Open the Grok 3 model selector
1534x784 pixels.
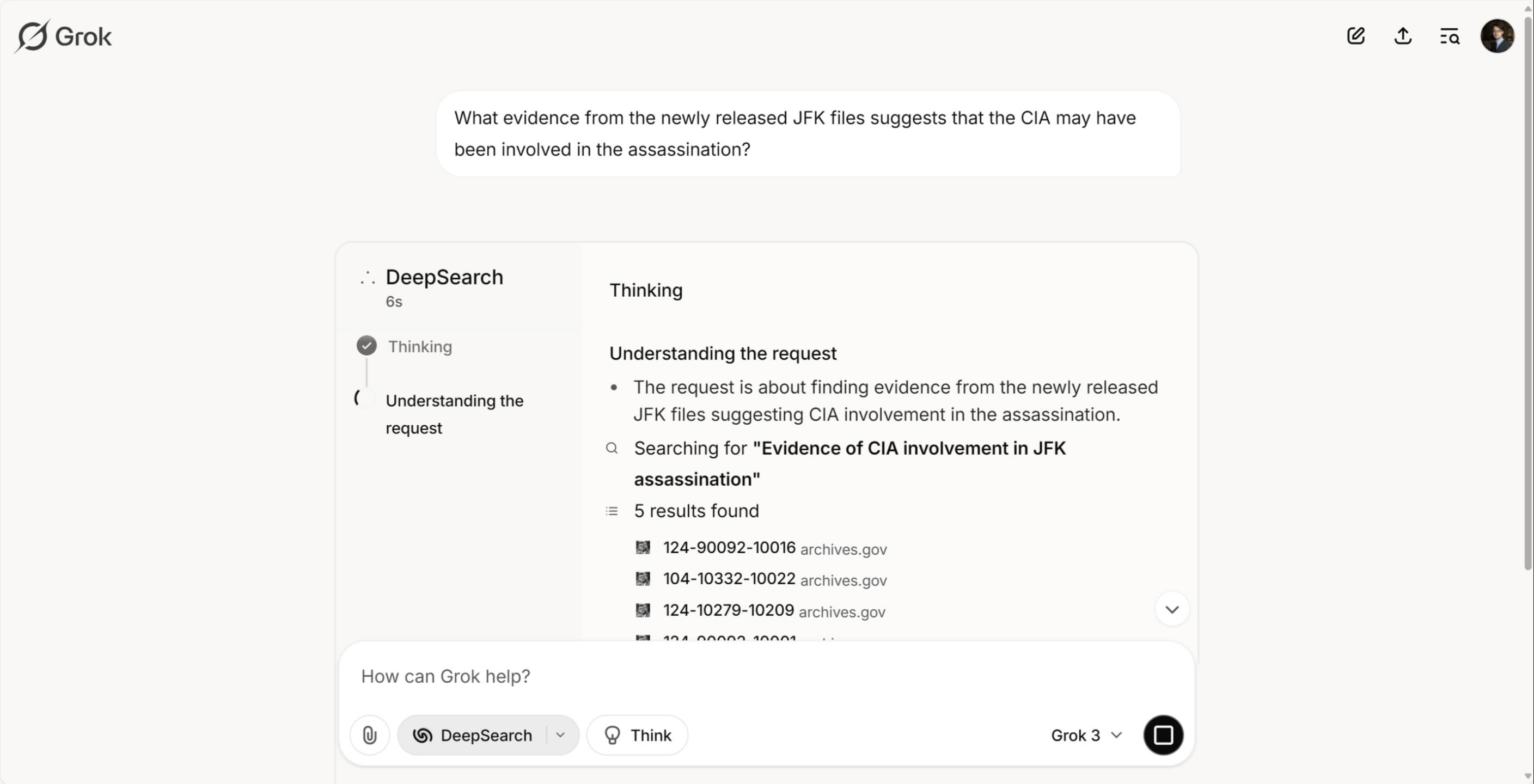tap(1086, 735)
